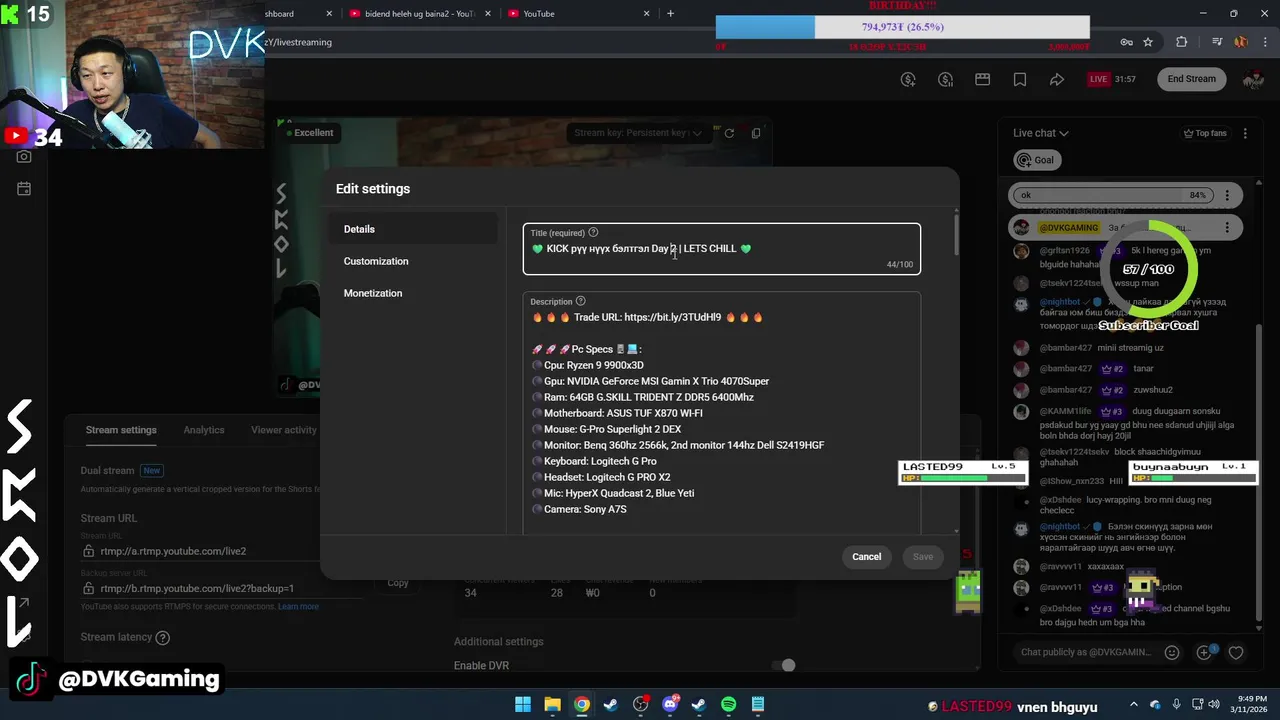Open Chrome three-dot menu
The height and width of the screenshot is (720, 1280).
1265,42
